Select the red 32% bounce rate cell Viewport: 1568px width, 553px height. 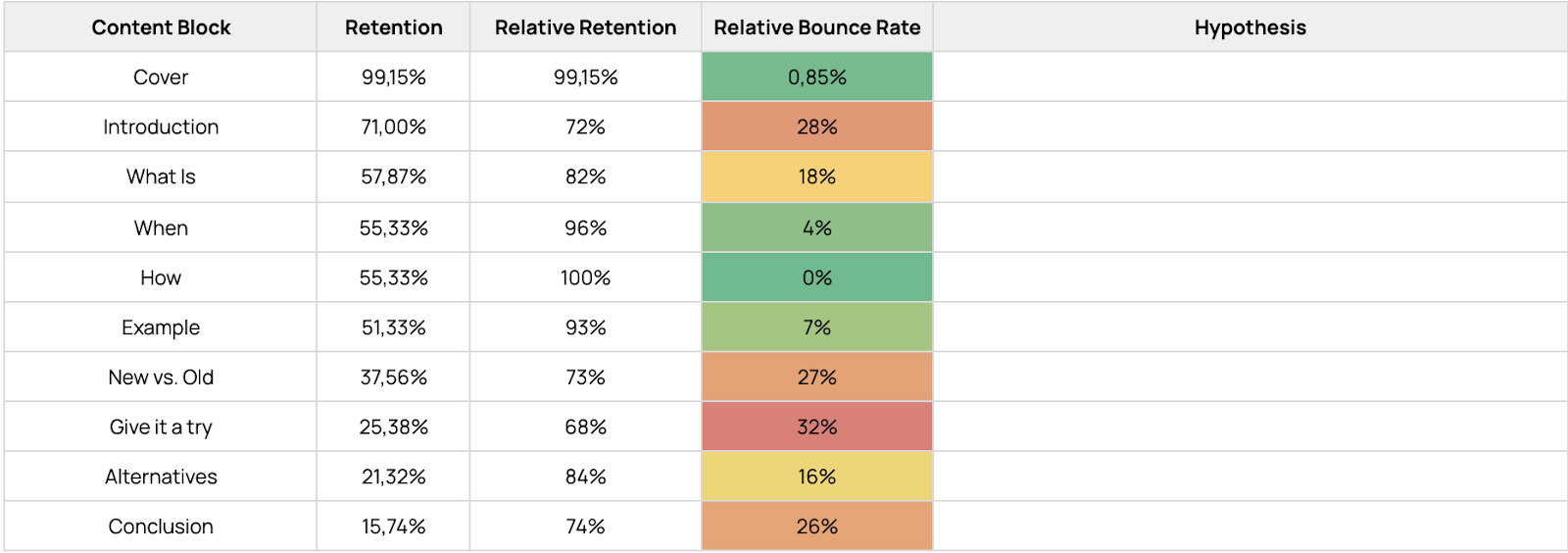pyautogui.click(x=816, y=427)
